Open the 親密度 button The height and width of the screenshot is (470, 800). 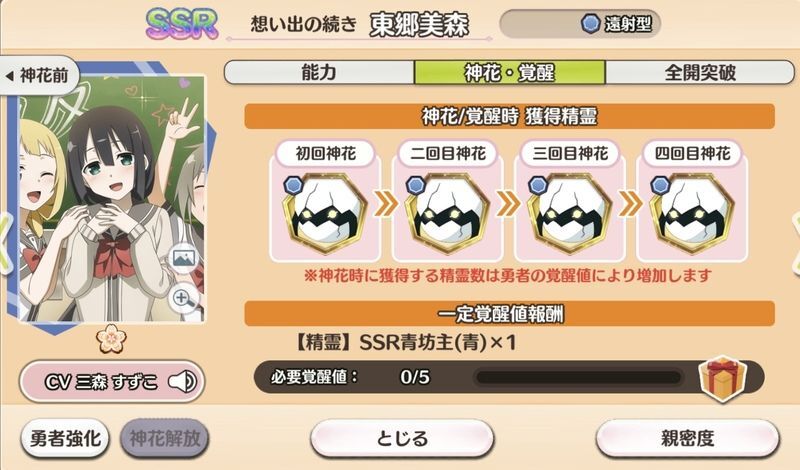click(687, 438)
